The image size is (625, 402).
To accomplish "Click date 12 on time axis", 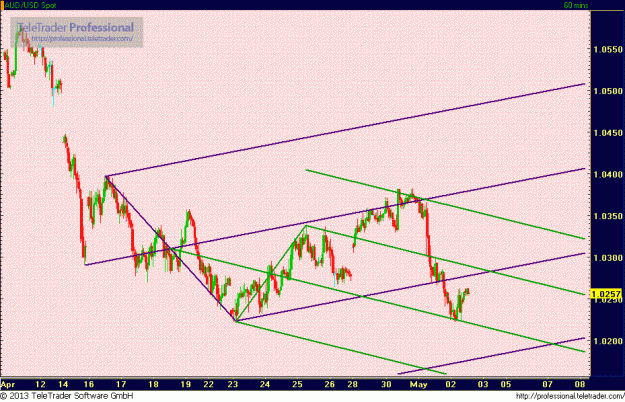I will (x=40, y=384).
